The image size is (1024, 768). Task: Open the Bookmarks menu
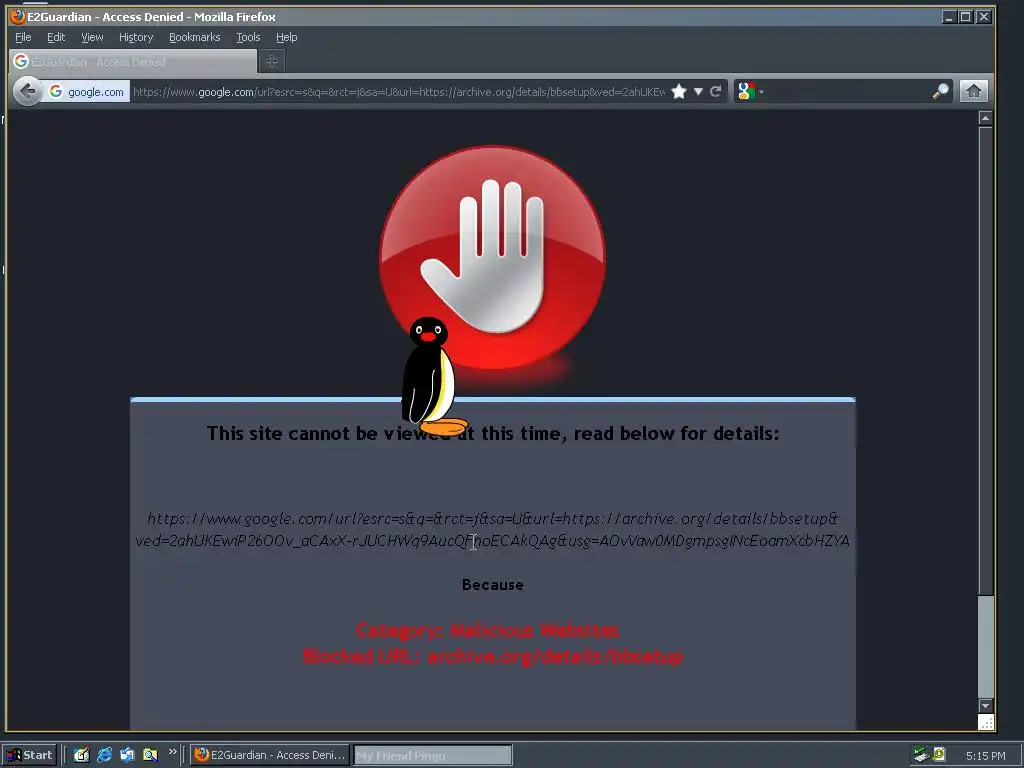coord(195,37)
